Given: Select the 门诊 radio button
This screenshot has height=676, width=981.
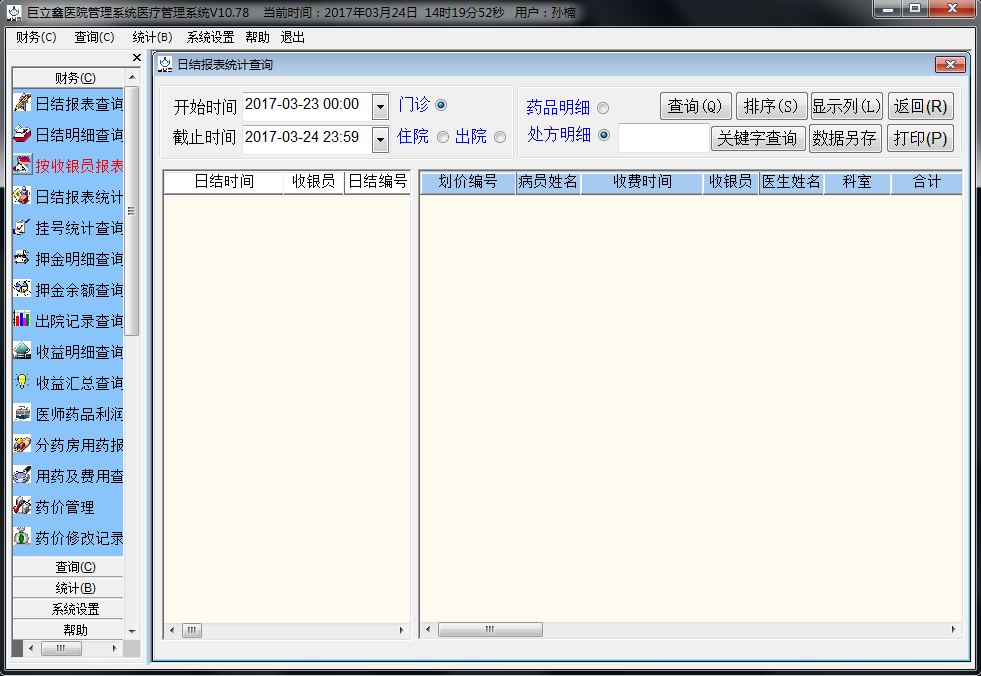Looking at the screenshot, I should click(x=441, y=105).
